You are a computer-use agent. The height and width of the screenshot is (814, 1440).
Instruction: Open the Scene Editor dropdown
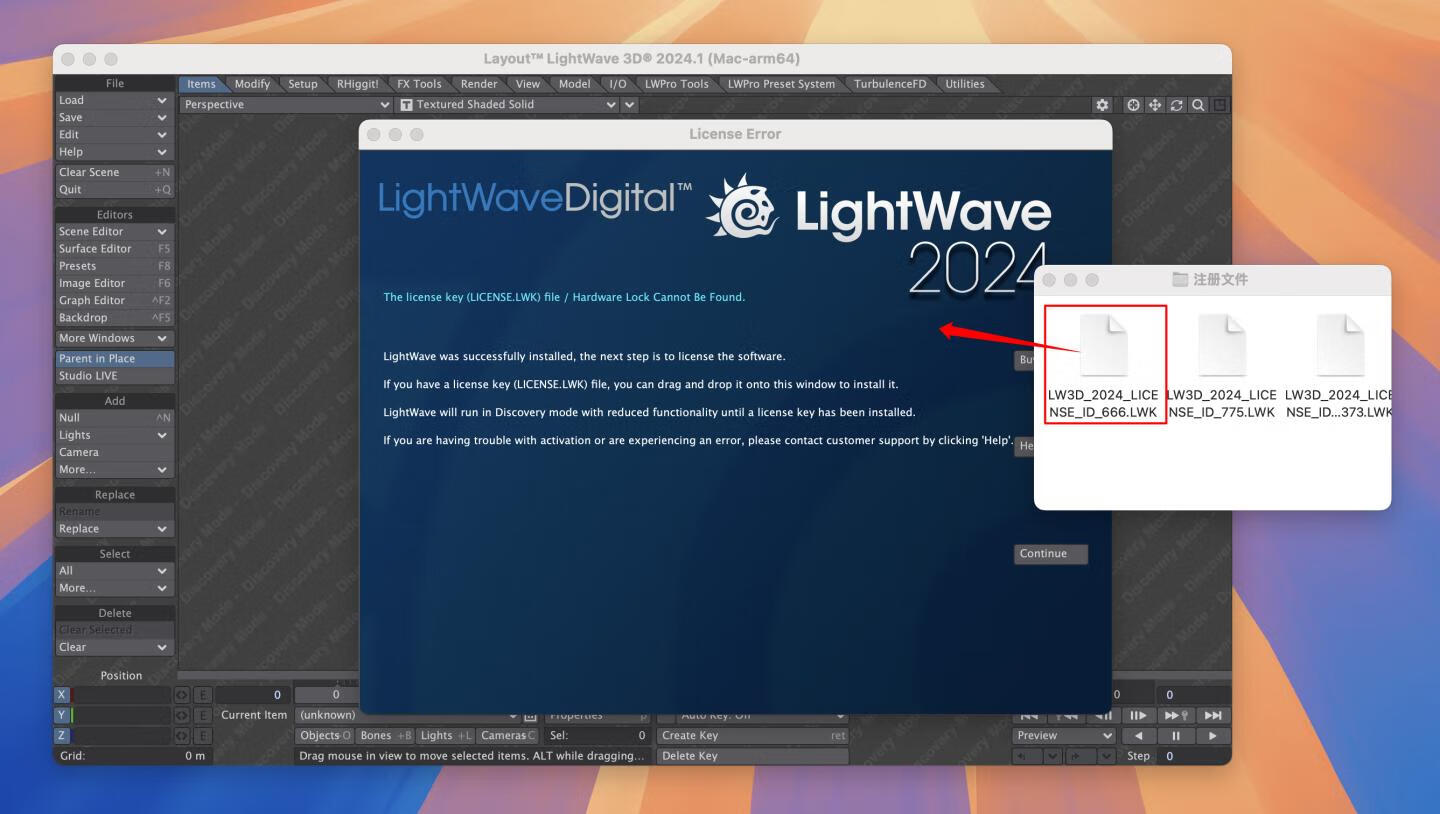pos(114,231)
